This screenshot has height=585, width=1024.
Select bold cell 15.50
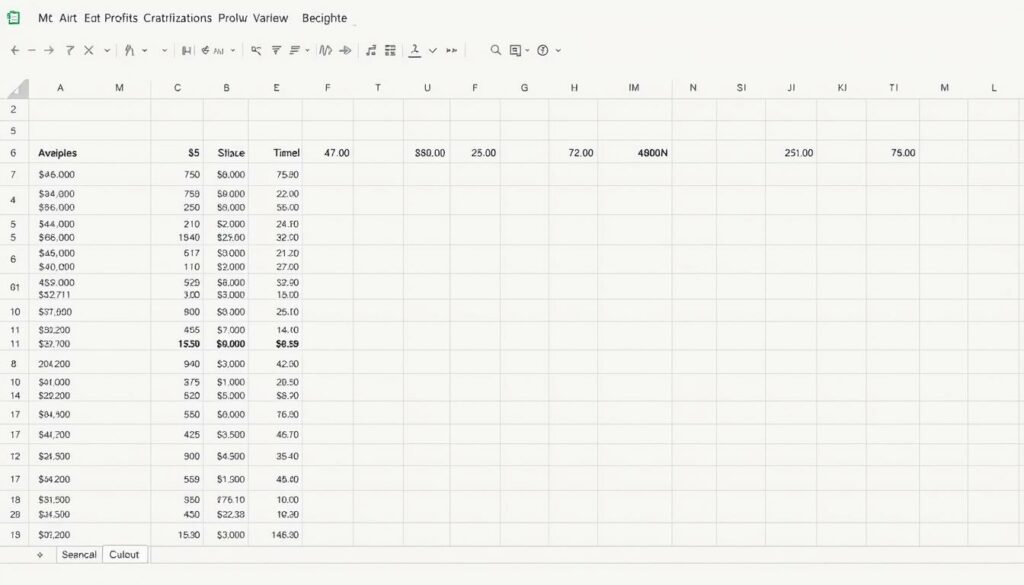(189, 344)
